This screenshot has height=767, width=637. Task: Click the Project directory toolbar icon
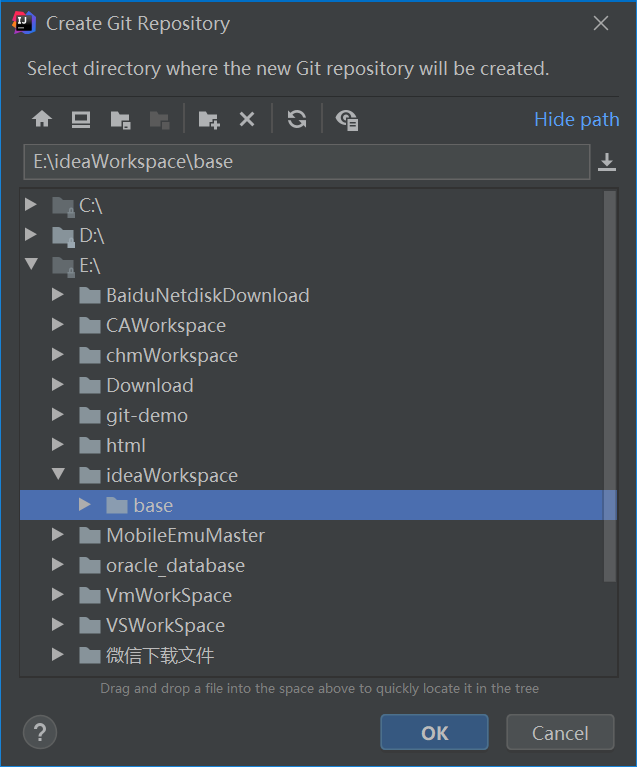pos(120,120)
